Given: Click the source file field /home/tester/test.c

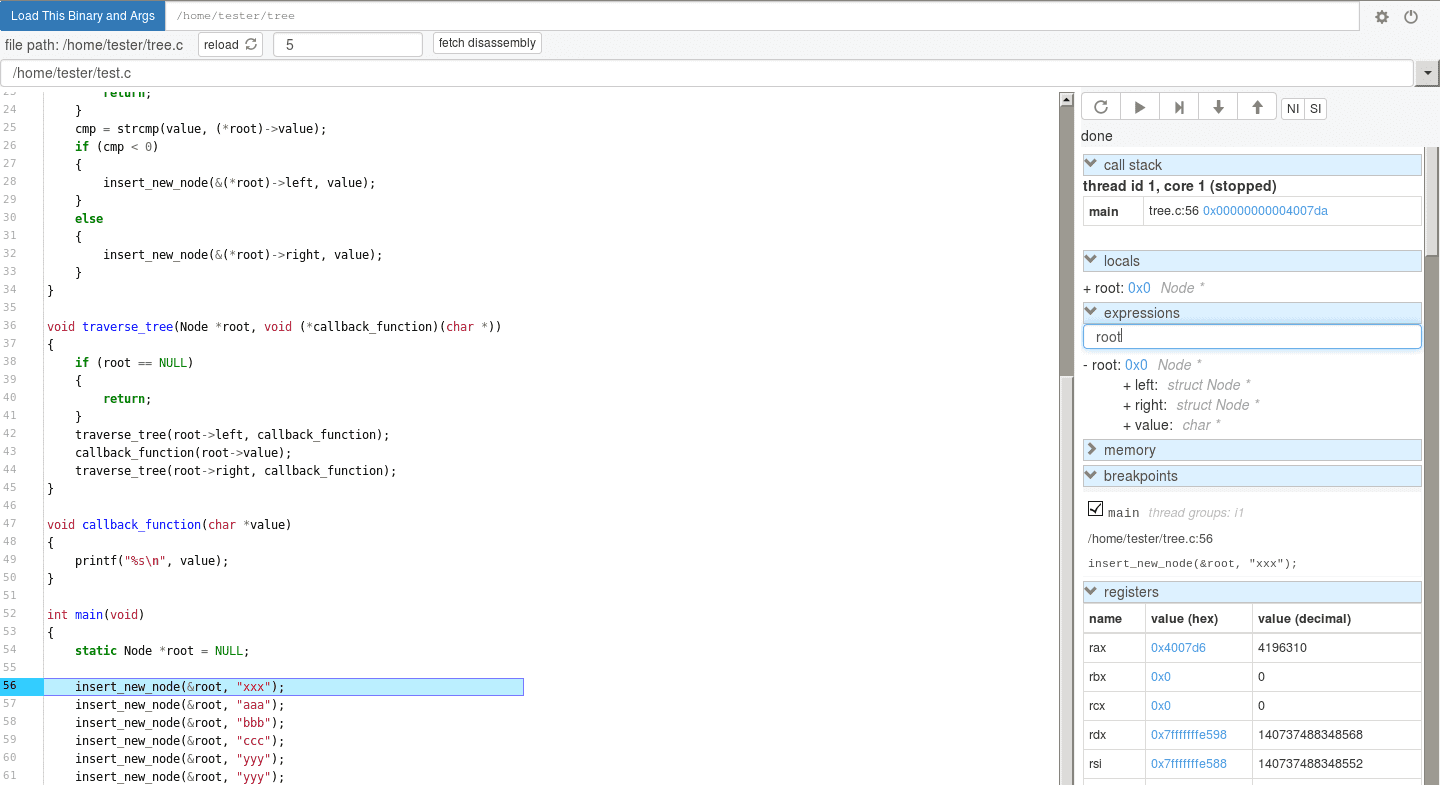Looking at the screenshot, I should (706, 73).
